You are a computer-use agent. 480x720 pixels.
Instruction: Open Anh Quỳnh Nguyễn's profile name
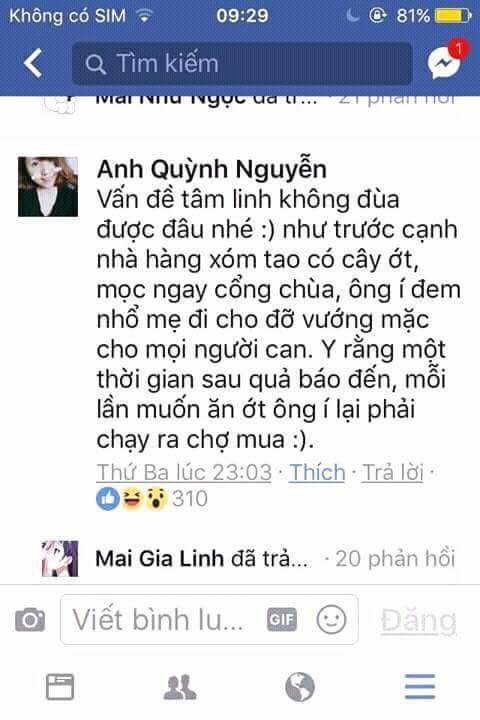212,169
